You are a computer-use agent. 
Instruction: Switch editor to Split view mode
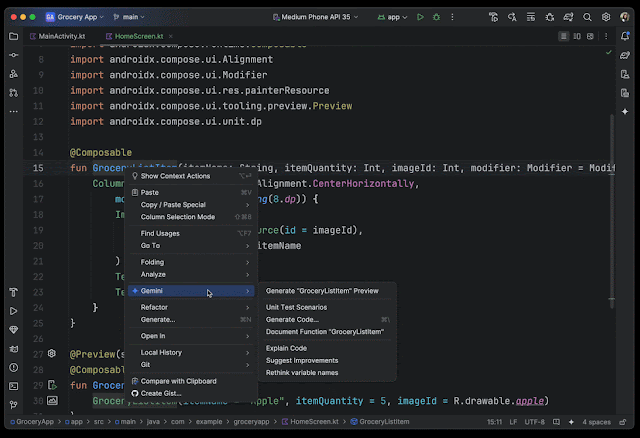[x=579, y=36]
